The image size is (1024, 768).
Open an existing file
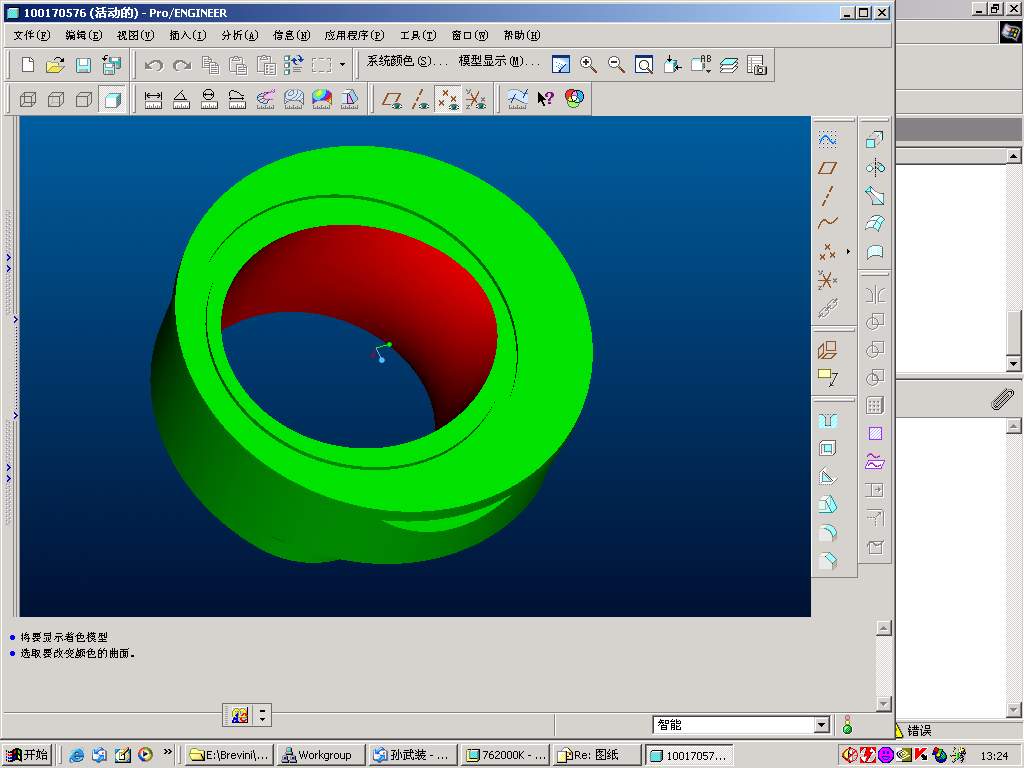(x=56, y=65)
